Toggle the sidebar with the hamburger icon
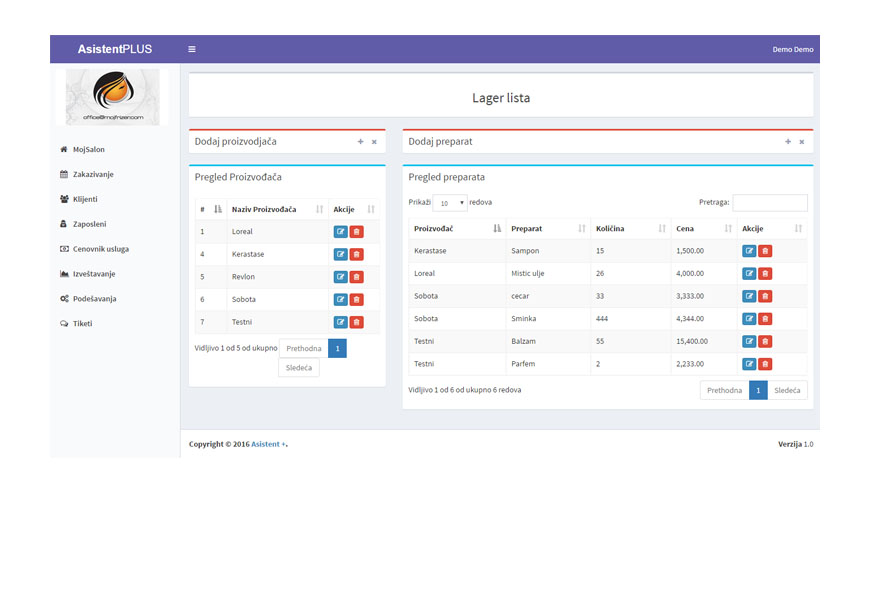 (x=192, y=49)
